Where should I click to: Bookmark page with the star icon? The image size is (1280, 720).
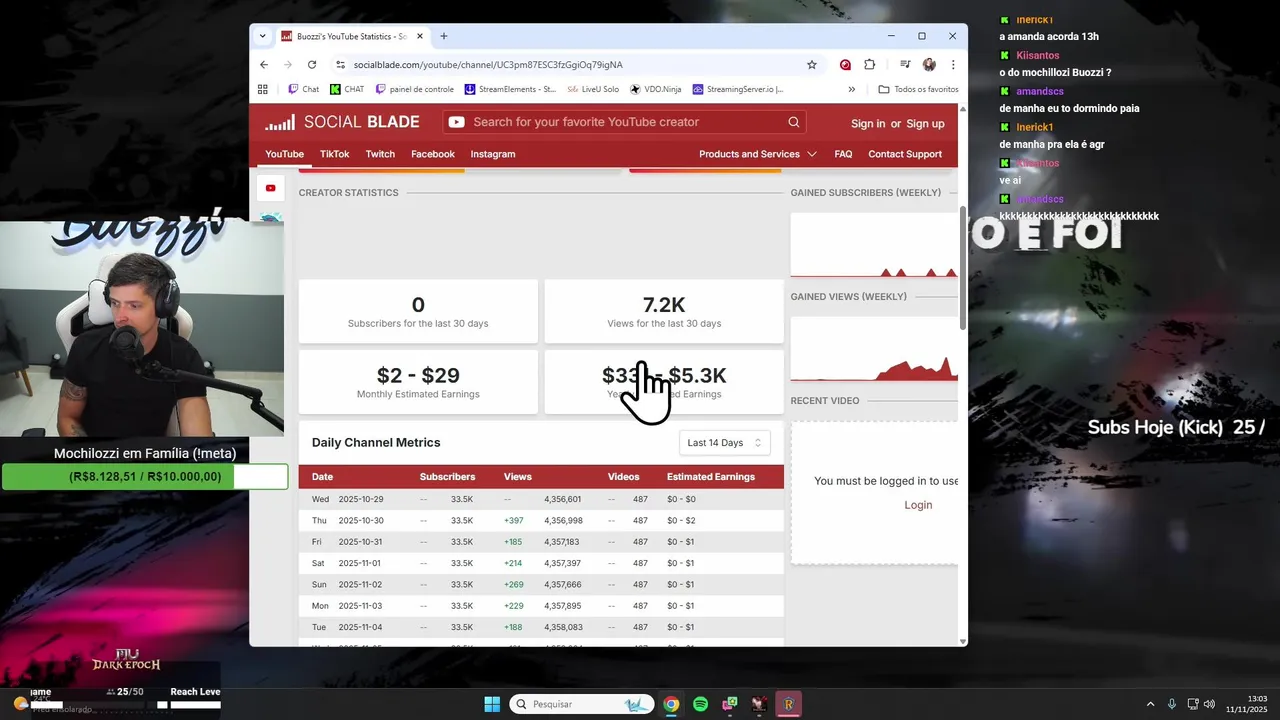pos(812,64)
